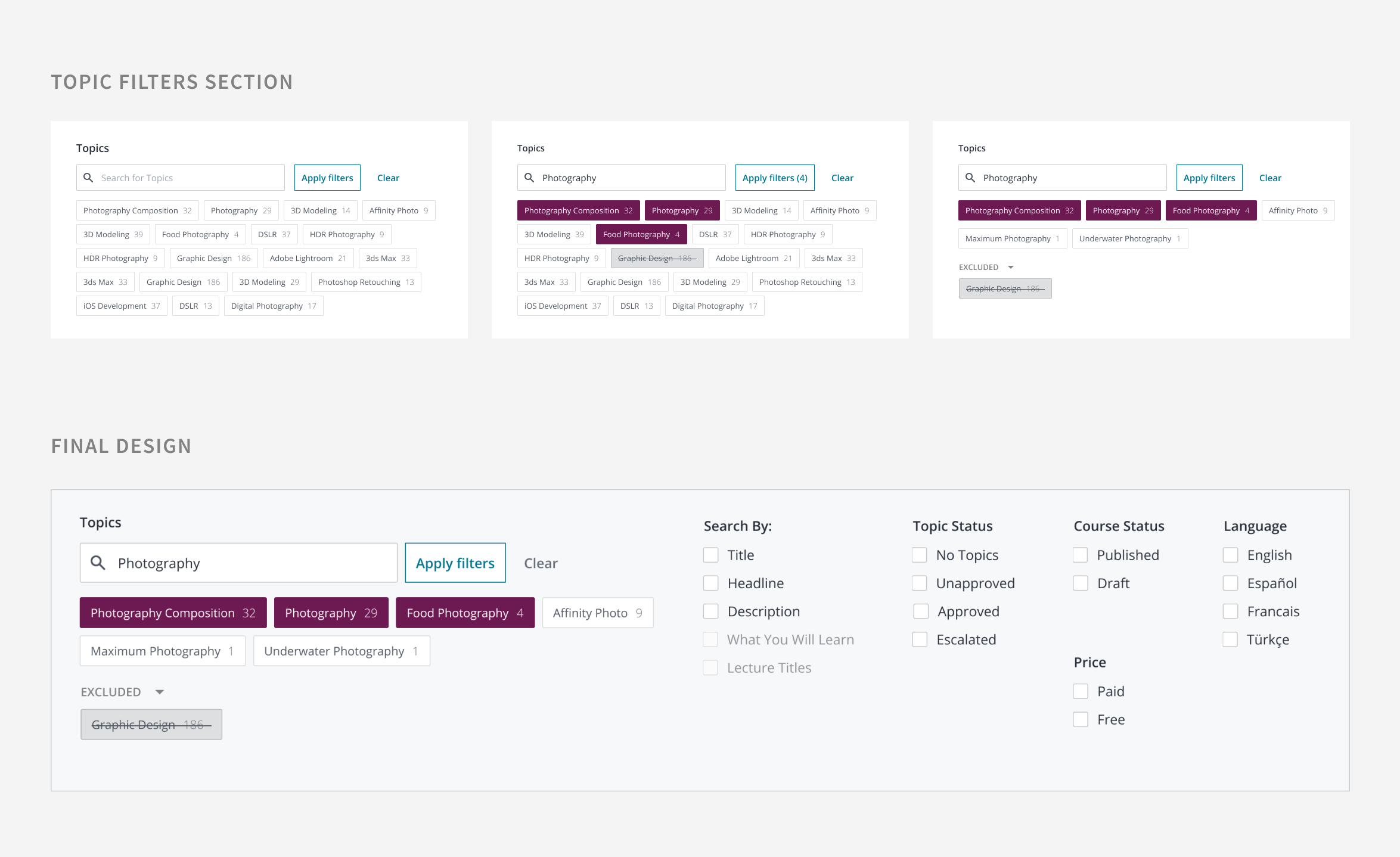The height and width of the screenshot is (857, 1400).
Task: Select the Francais language checkbox
Action: click(1230, 611)
